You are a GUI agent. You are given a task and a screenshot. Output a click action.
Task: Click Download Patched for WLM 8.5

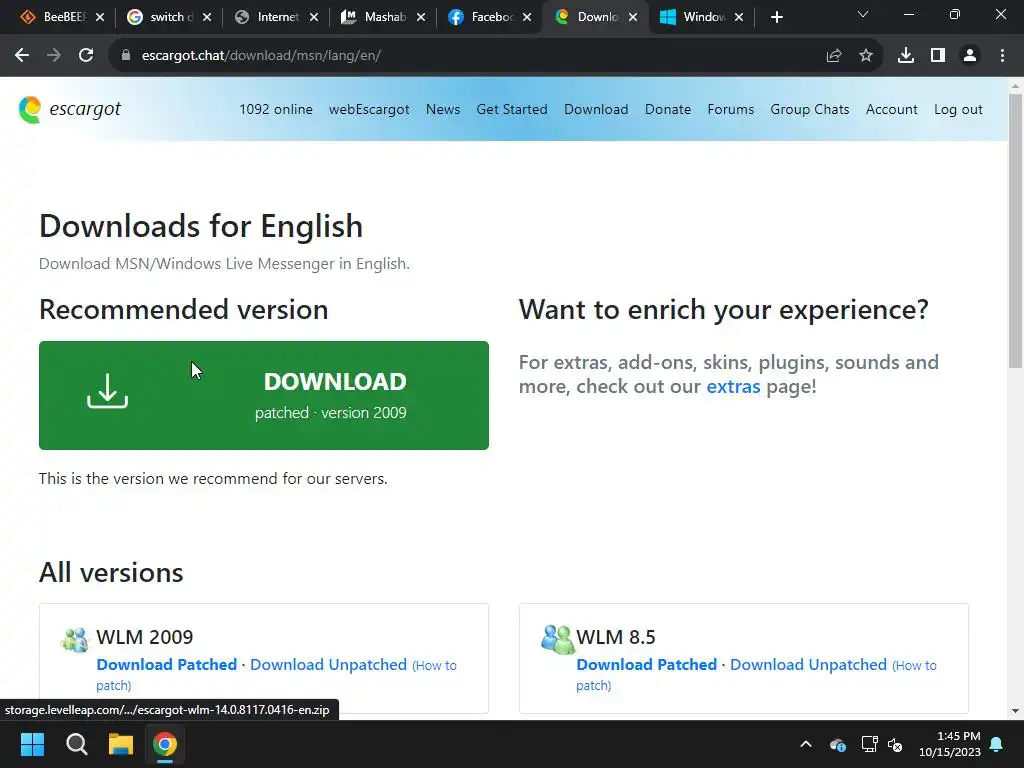point(647,665)
